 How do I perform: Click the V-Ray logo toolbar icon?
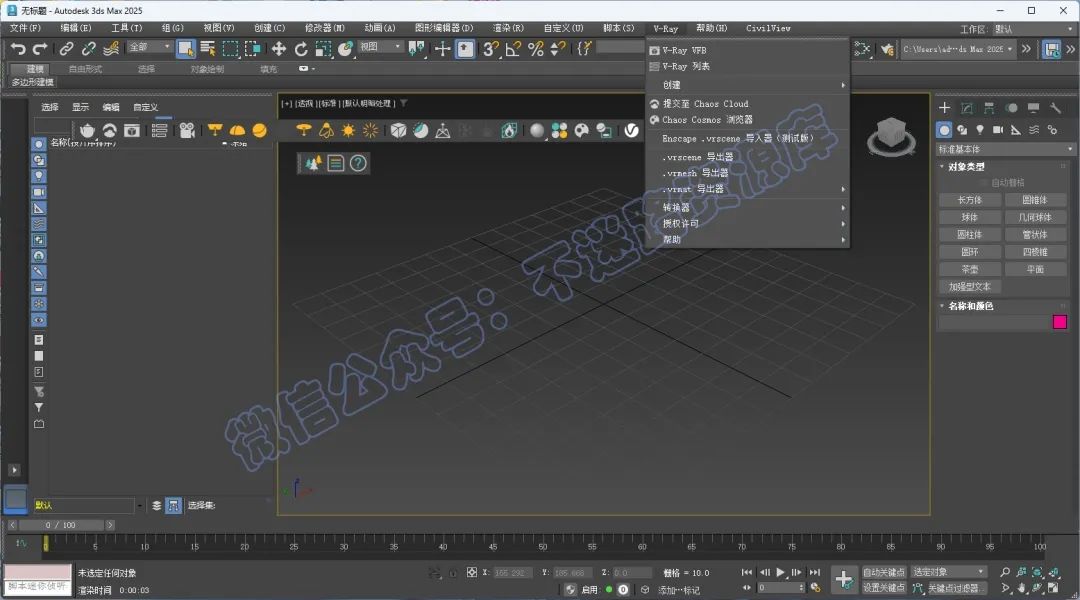point(632,130)
